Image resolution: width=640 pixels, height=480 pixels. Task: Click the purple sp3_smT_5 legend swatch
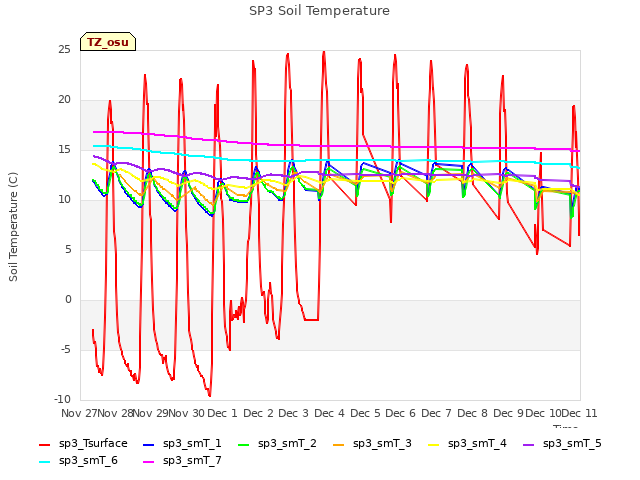(529, 444)
